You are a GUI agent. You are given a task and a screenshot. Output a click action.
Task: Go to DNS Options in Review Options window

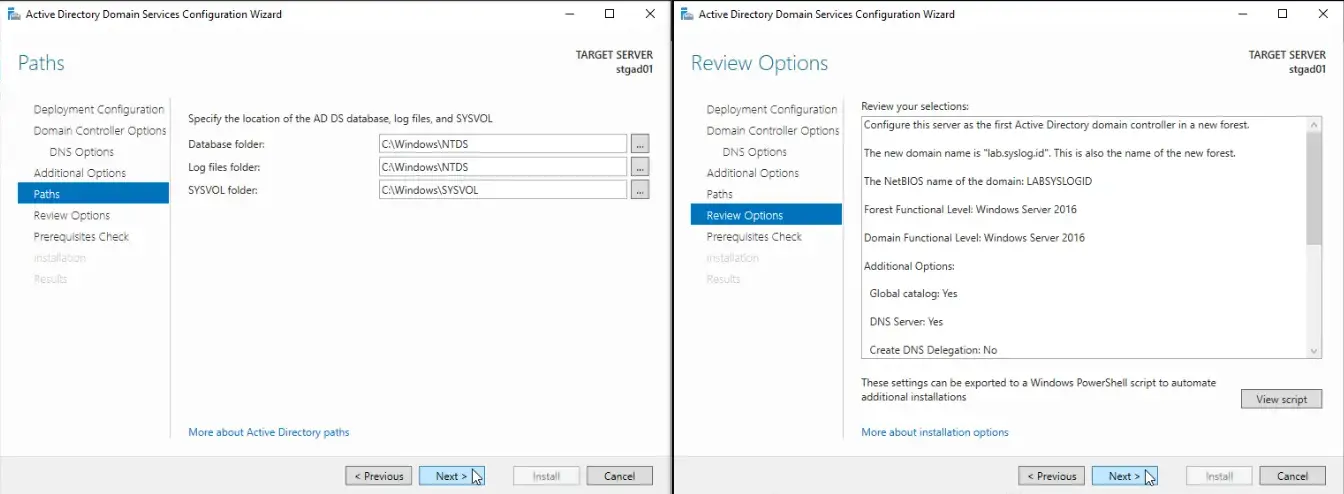point(754,152)
